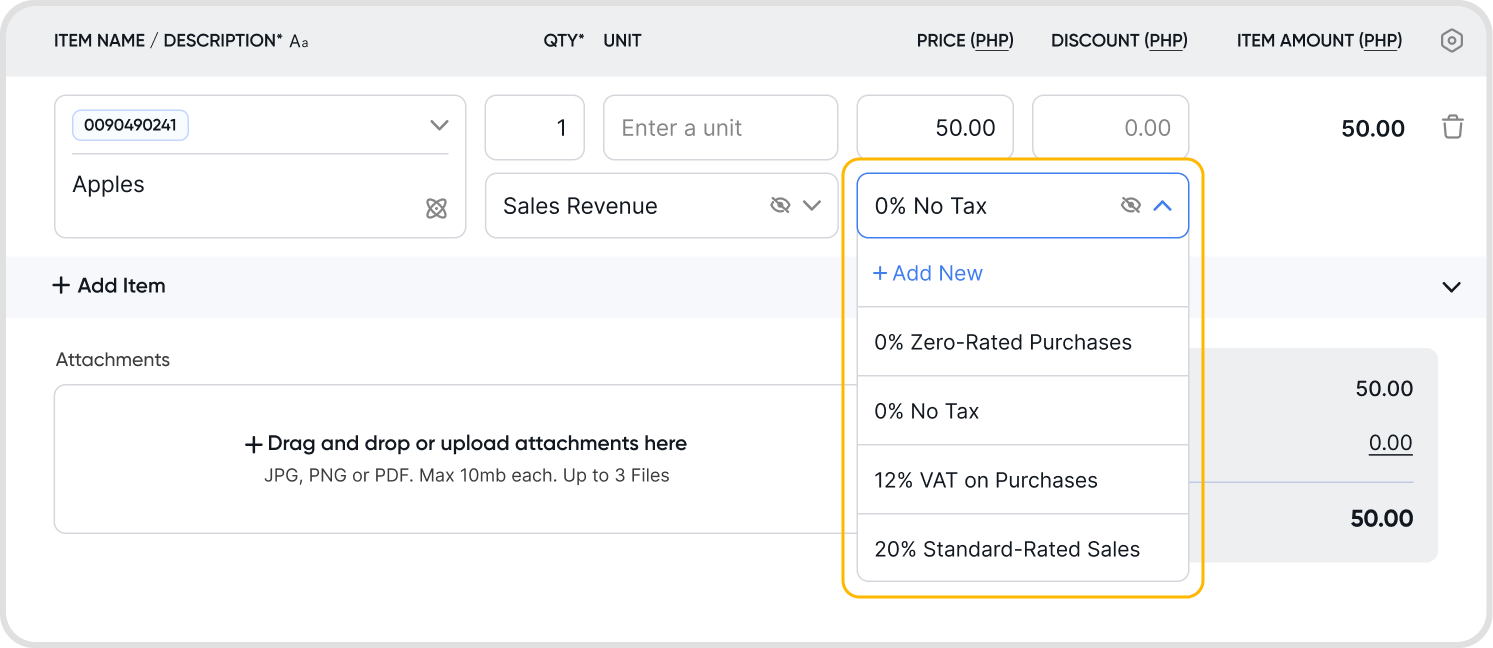Image resolution: width=1493 pixels, height=648 pixels.
Task: Toggle the eye-slash icon on Sales Revenue
Action: tap(780, 205)
